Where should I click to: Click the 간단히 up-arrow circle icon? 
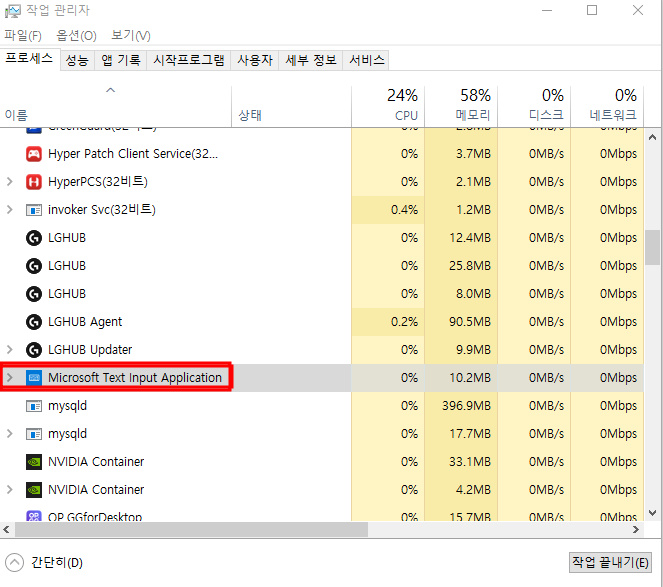(14, 562)
